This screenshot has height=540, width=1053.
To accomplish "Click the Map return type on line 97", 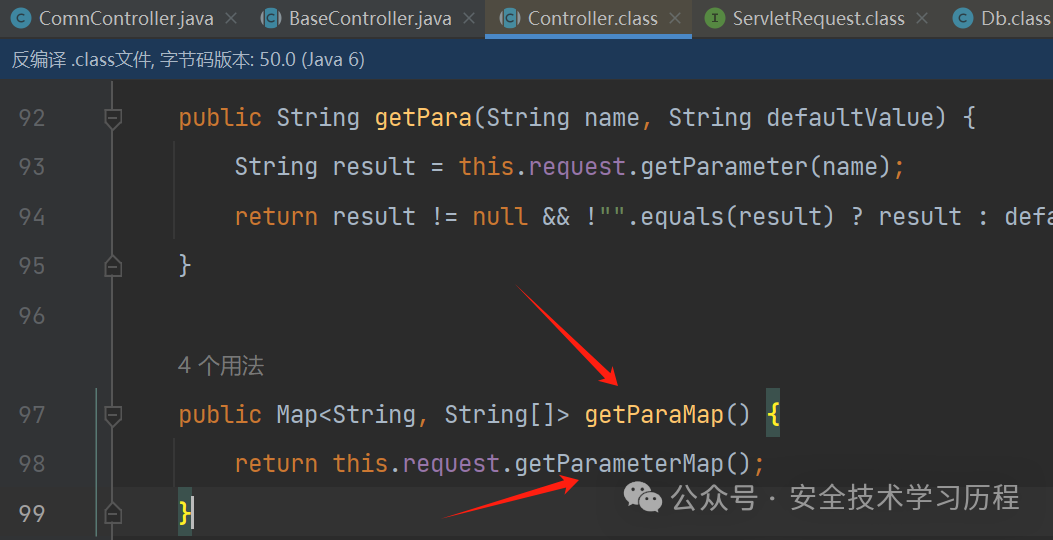I will click(x=297, y=414).
